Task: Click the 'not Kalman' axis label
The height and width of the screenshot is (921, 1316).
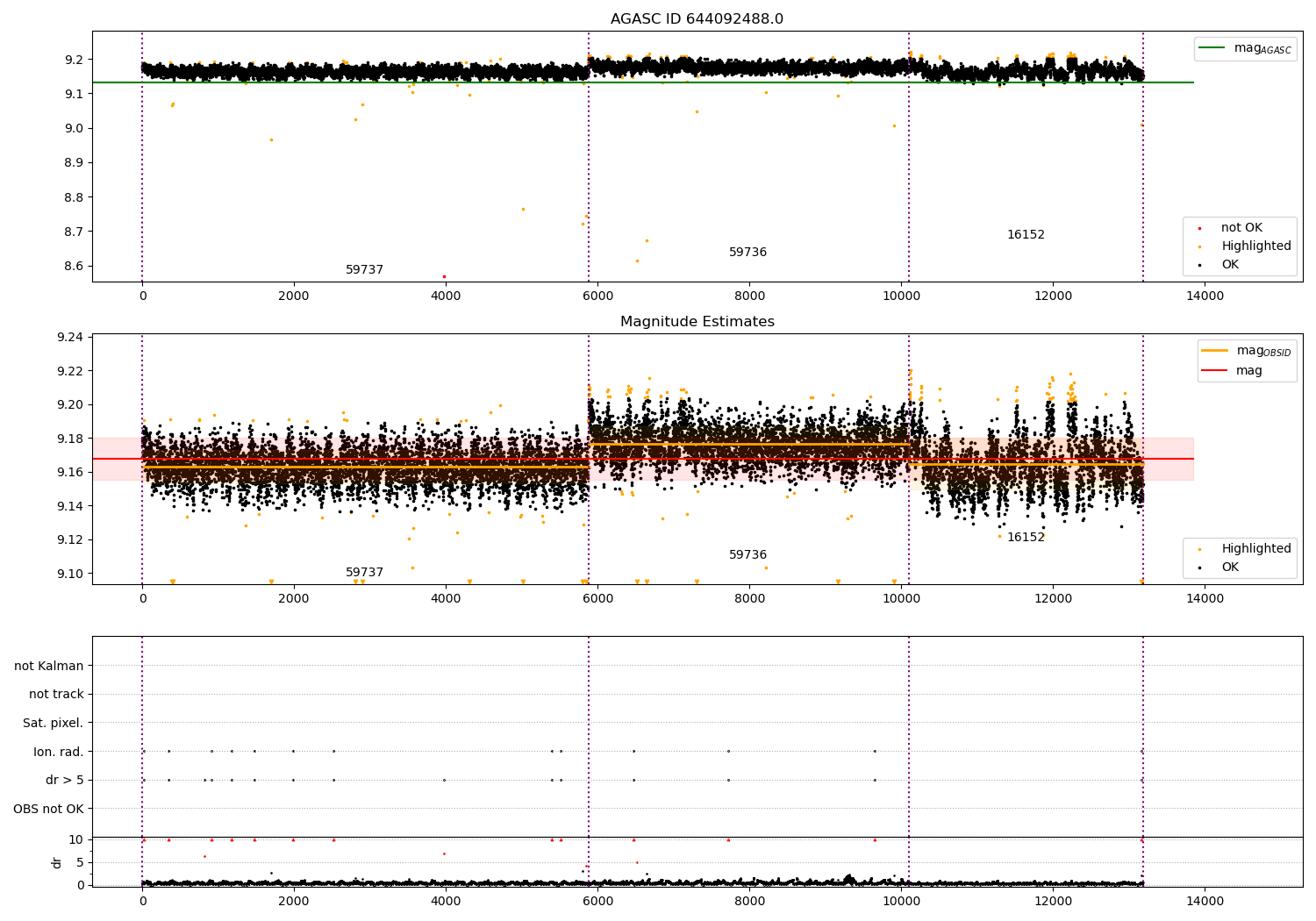Action: [x=49, y=666]
